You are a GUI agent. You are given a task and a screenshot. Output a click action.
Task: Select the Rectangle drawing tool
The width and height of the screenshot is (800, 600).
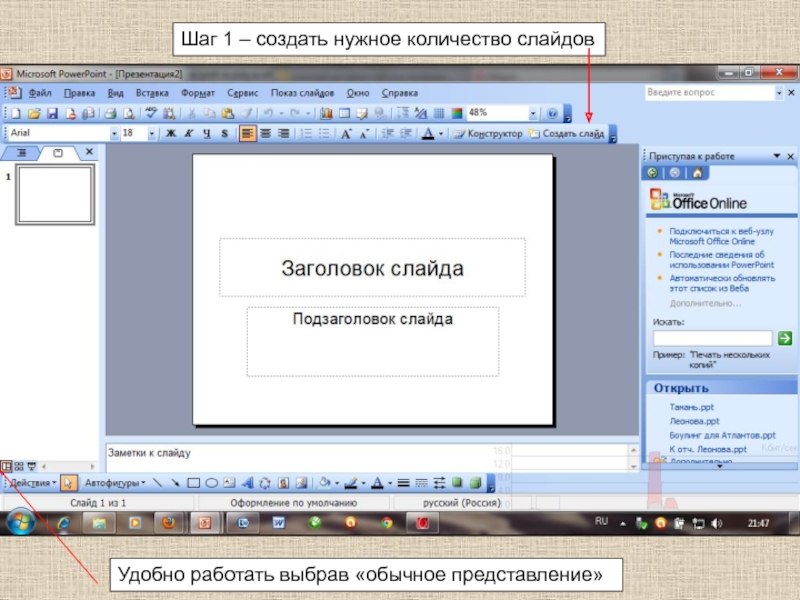click(194, 483)
